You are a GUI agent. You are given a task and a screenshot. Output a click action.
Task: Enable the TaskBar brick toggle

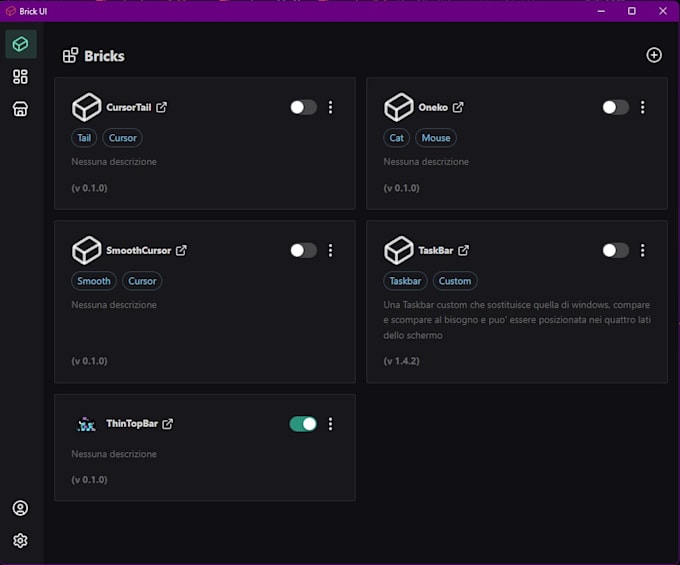click(615, 250)
